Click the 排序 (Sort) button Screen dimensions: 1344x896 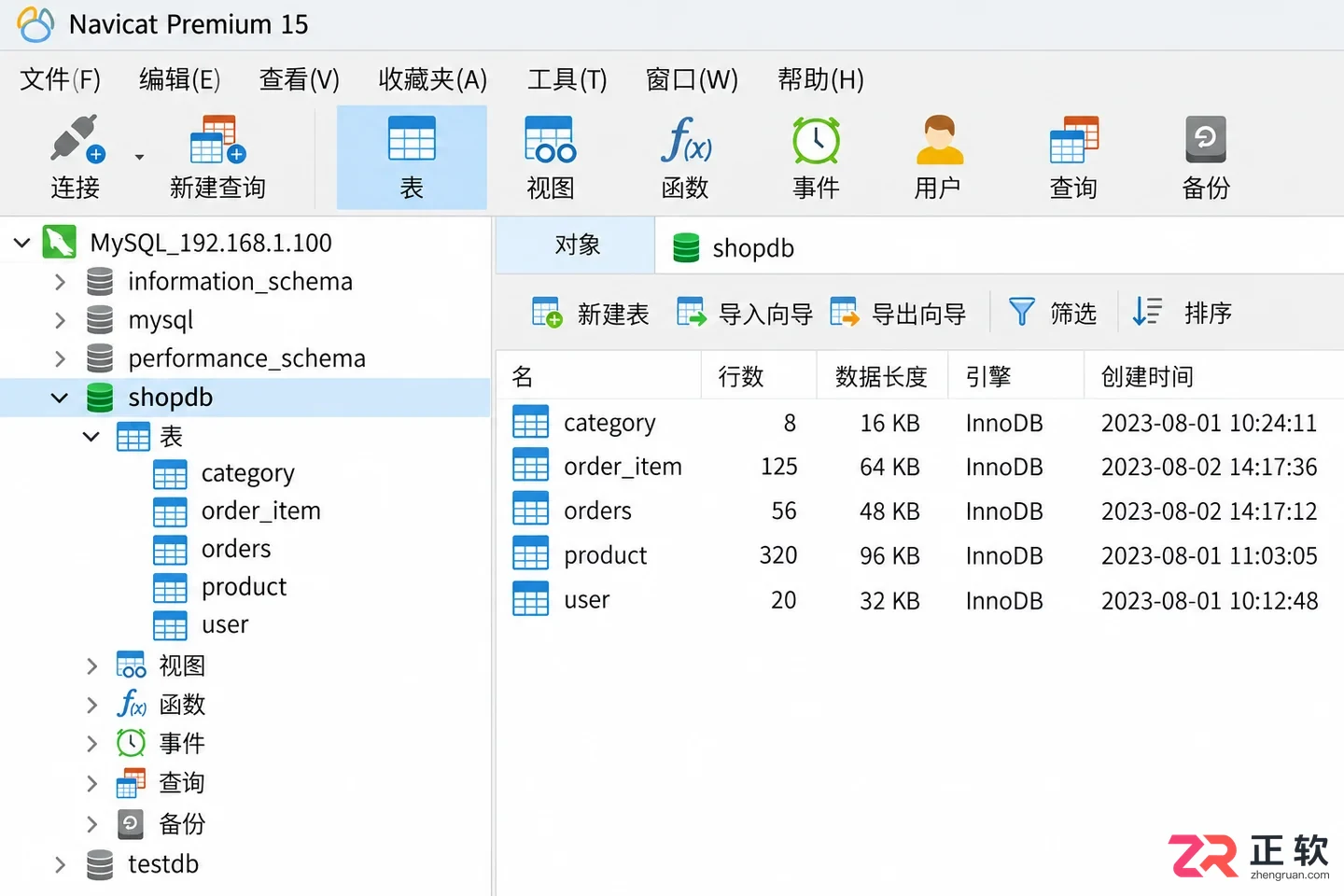point(1182,313)
